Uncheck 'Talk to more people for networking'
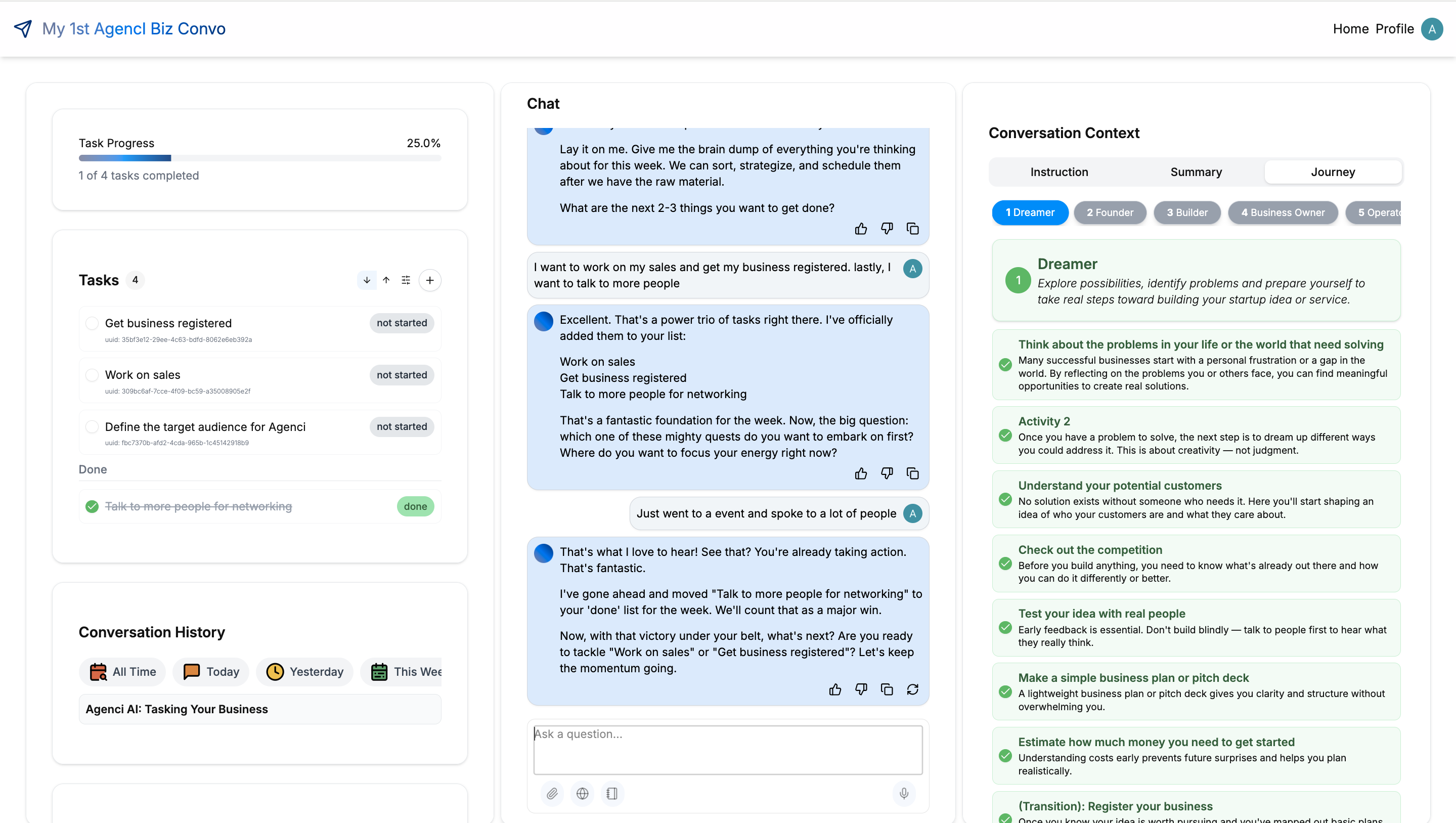Image resolution: width=1456 pixels, height=823 pixels. [x=92, y=506]
